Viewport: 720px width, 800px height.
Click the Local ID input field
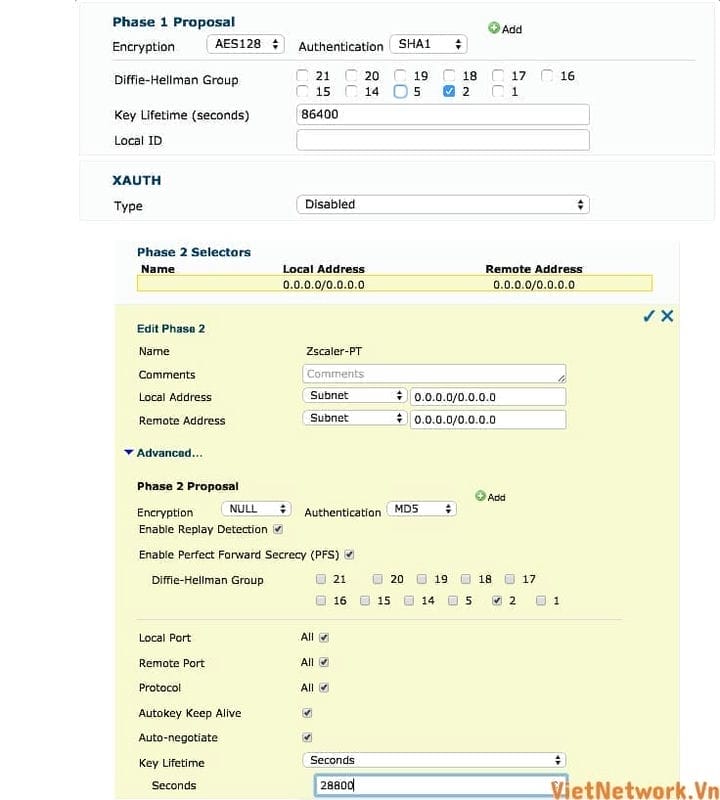[x=442, y=140]
